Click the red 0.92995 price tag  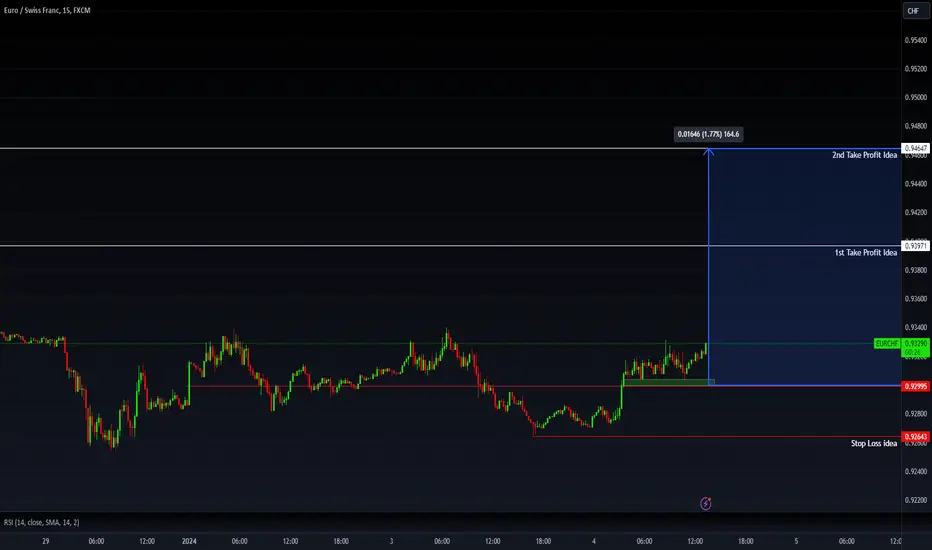tap(915, 386)
